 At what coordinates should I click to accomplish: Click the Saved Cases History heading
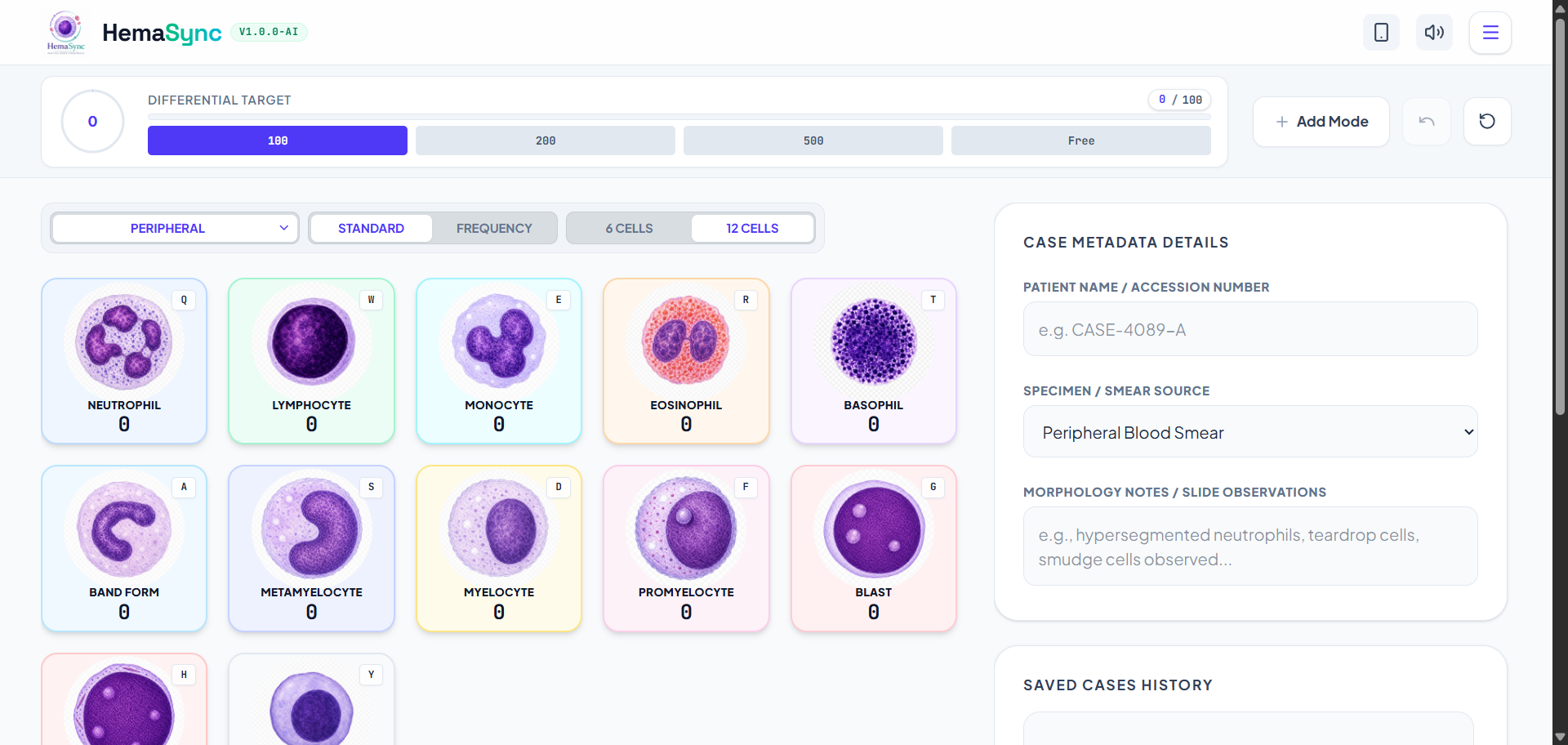click(1118, 685)
